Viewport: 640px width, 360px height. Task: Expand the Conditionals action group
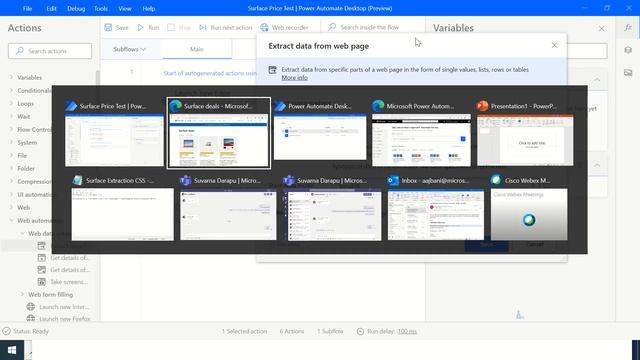click(x=11, y=90)
